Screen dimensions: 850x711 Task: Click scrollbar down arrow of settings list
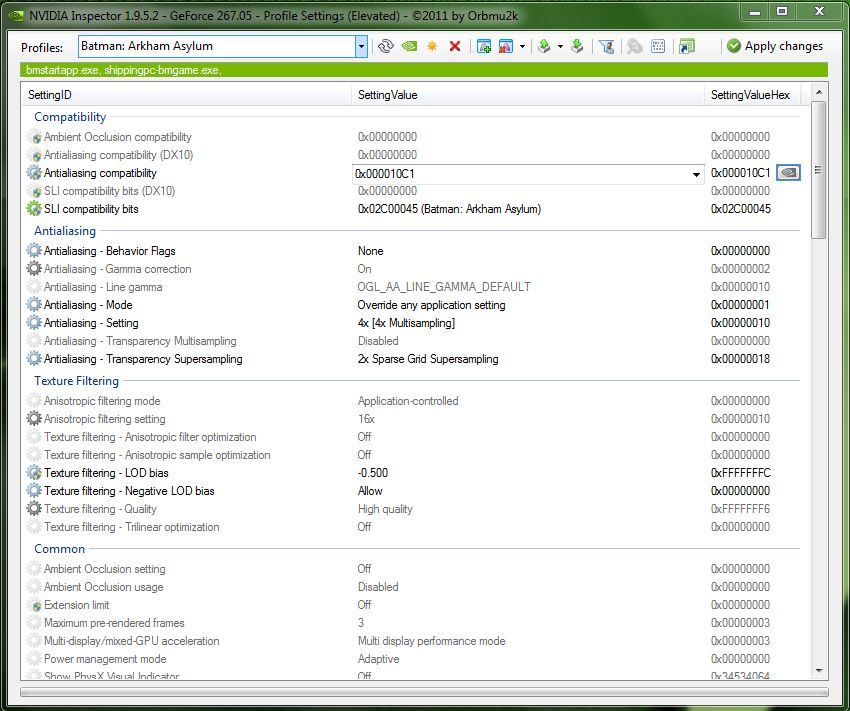pyautogui.click(x=819, y=671)
